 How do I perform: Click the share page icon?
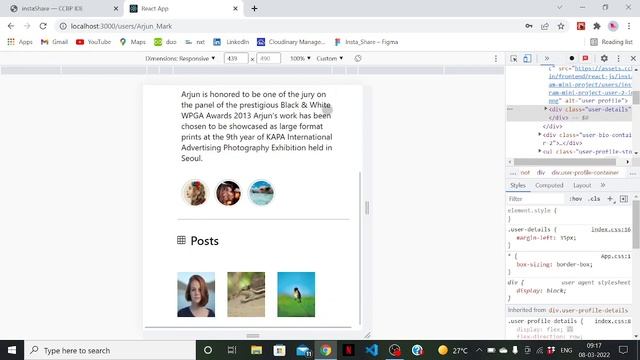pyautogui.click(x=545, y=26)
